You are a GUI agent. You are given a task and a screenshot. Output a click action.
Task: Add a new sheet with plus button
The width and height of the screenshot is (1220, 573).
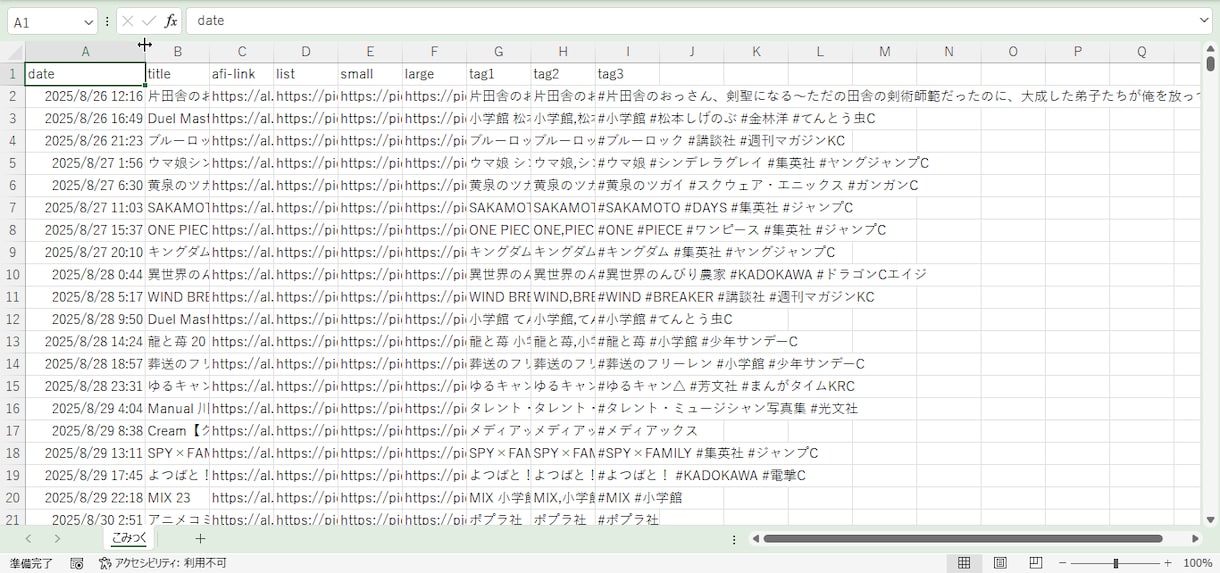click(x=200, y=539)
